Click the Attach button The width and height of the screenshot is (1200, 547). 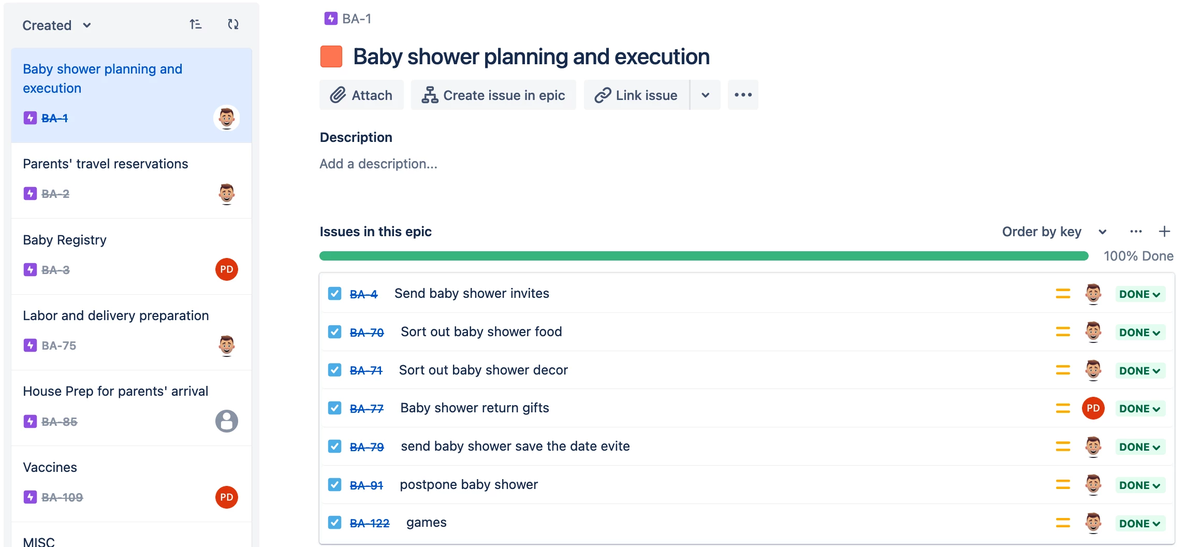click(x=362, y=95)
